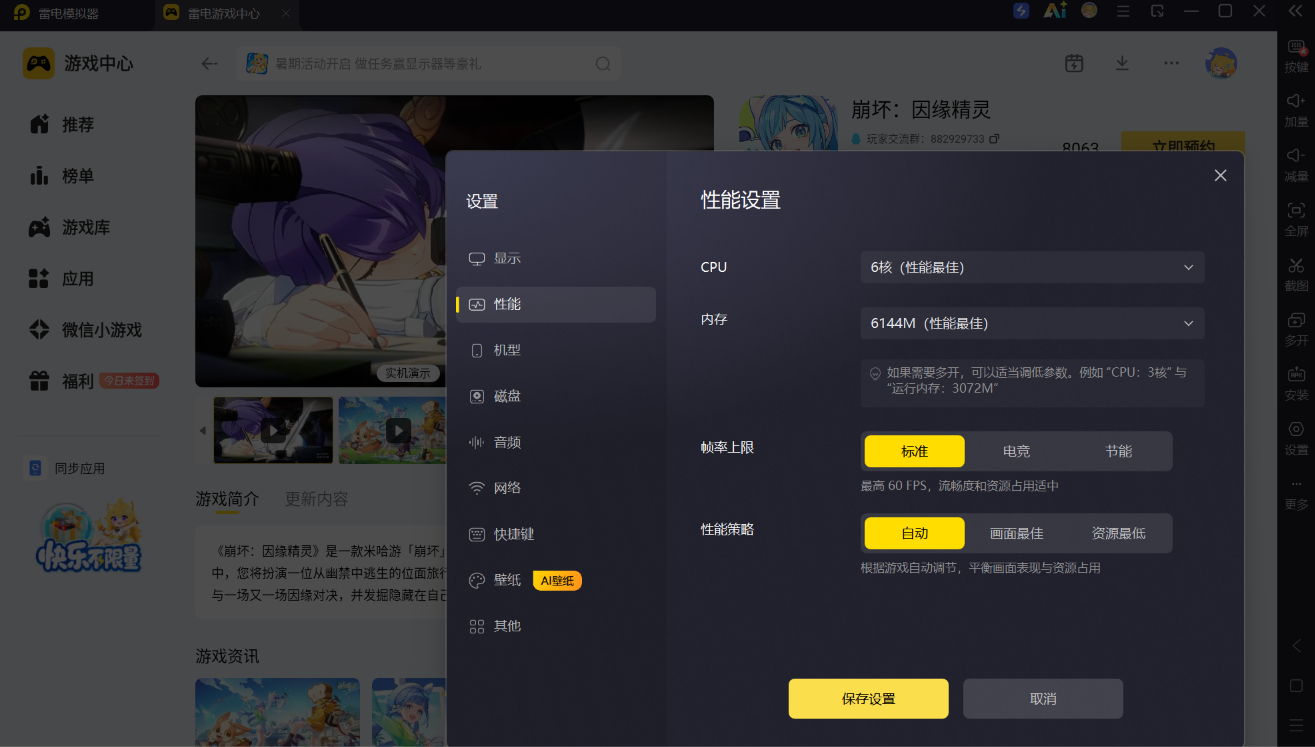Viewport: 1315px width, 747px height.
Task: Open the calendar check-in icon
Action: point(1074,63)
